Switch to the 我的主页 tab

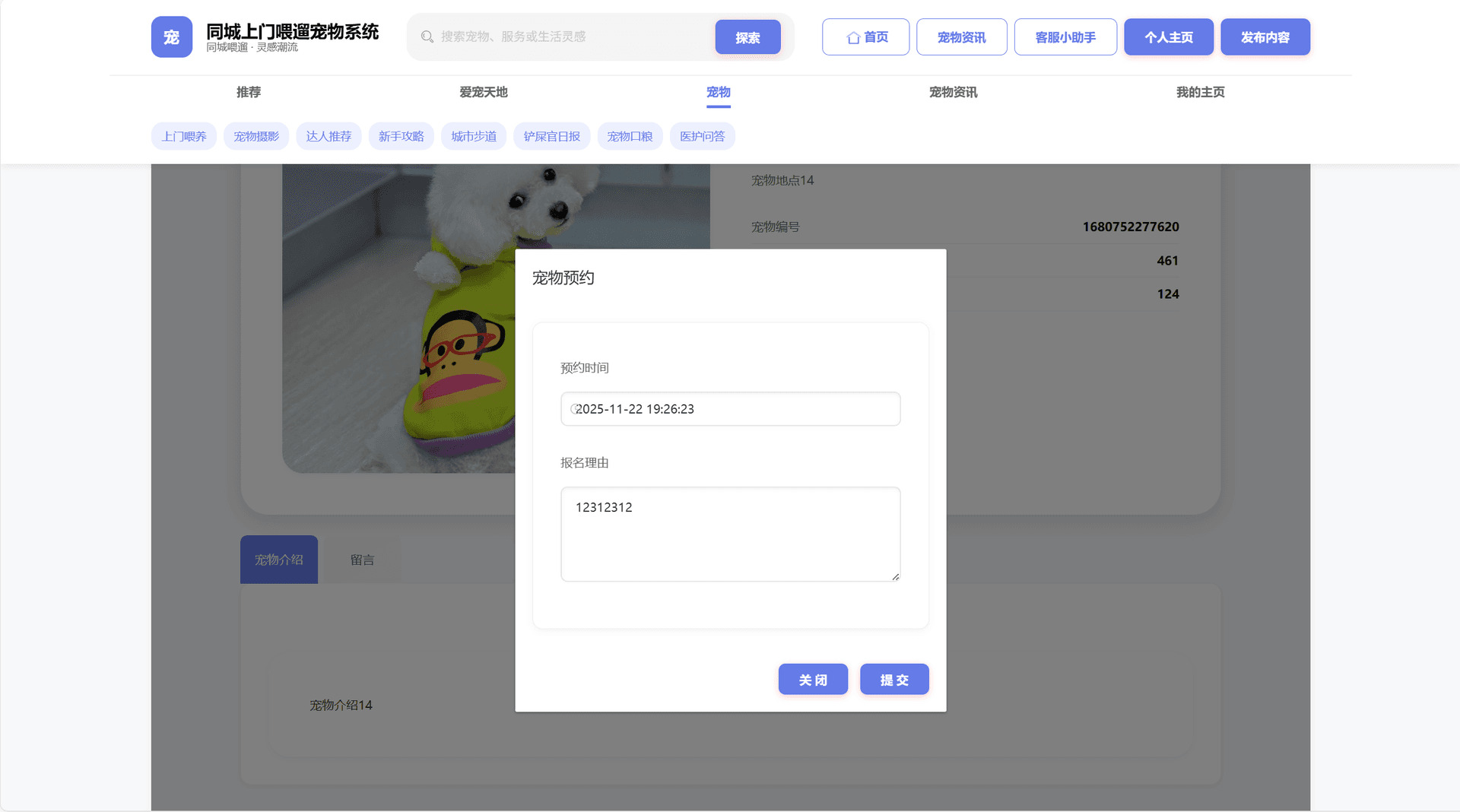[1200, 92]
